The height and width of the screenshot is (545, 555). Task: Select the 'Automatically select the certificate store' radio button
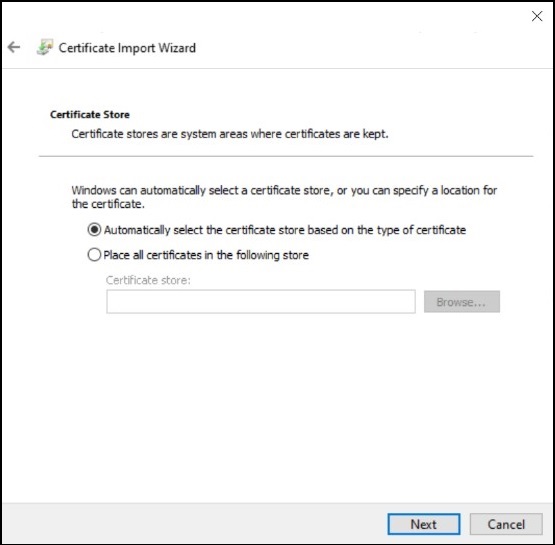(94, 230)
